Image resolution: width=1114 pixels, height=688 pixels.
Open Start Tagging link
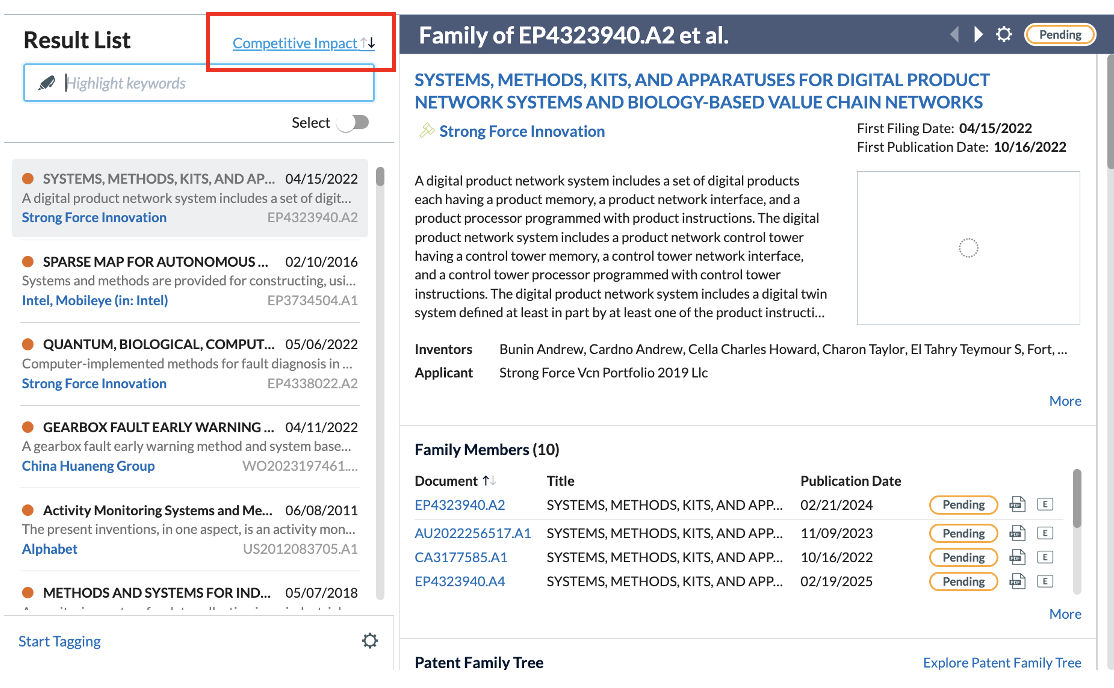60,641
